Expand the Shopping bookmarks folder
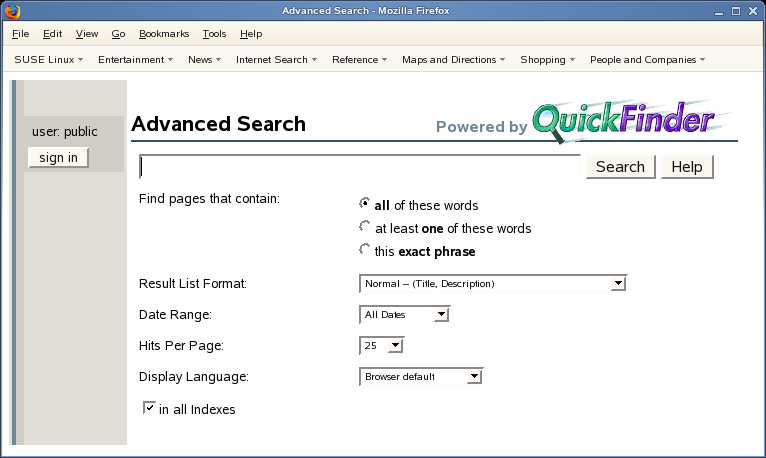 tap(547, 60)
